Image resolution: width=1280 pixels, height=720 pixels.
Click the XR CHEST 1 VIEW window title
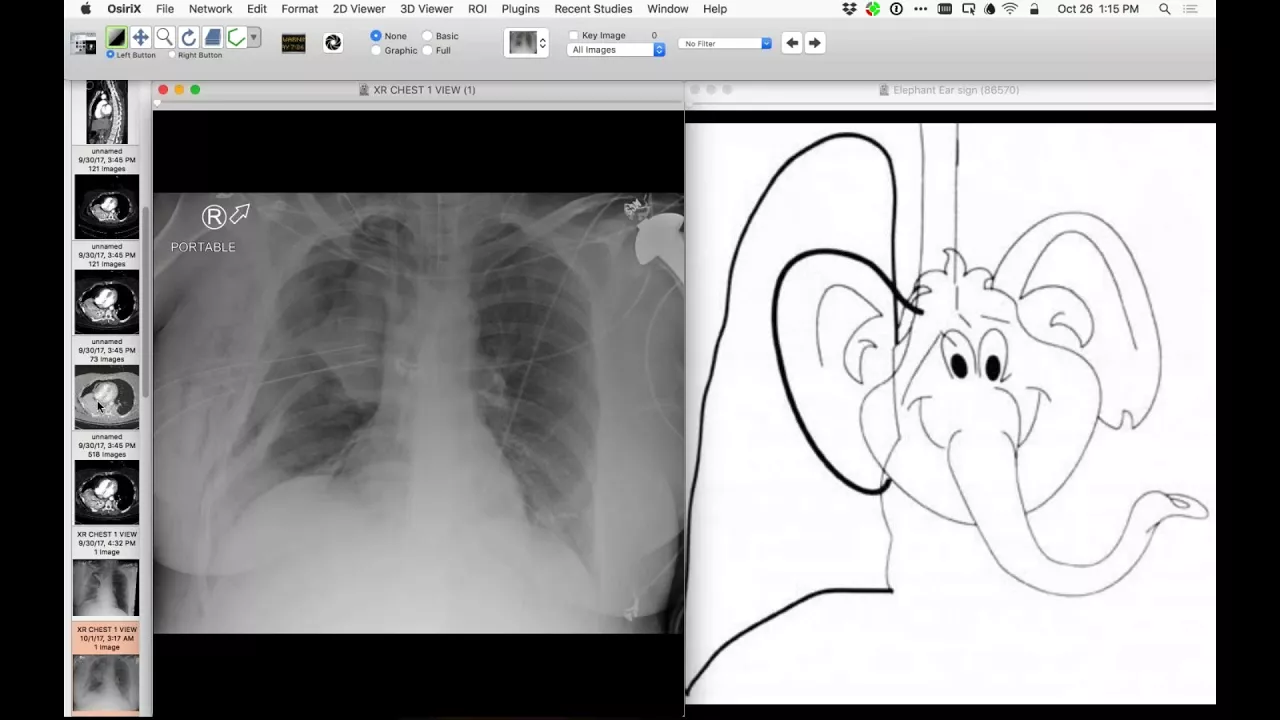424,90
